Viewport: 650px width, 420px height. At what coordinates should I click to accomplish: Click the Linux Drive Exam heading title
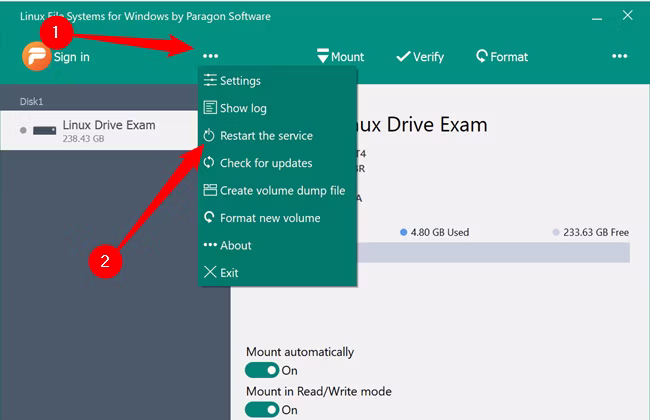[422, 124]
